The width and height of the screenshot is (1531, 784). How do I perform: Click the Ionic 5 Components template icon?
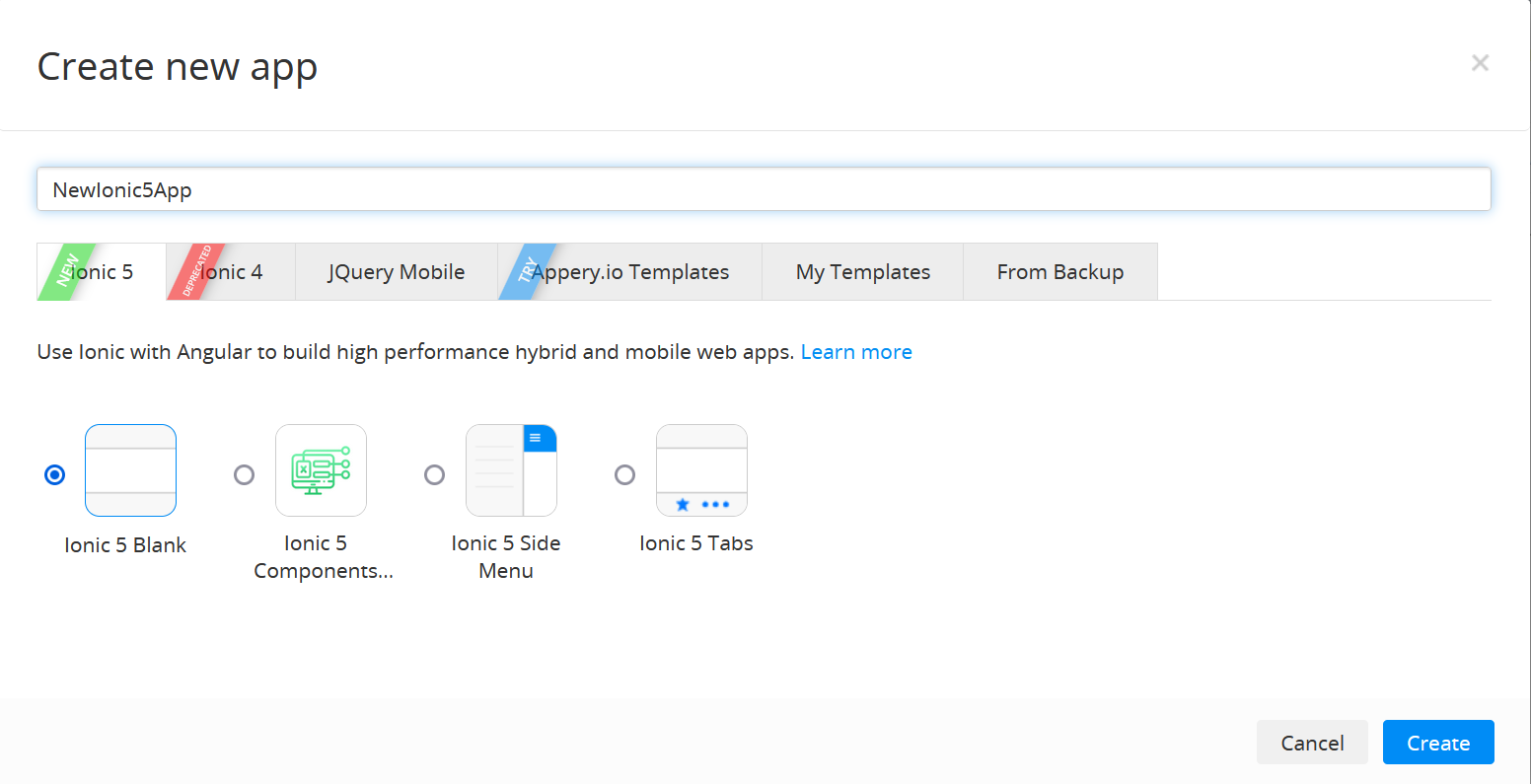tap(321, 470)
